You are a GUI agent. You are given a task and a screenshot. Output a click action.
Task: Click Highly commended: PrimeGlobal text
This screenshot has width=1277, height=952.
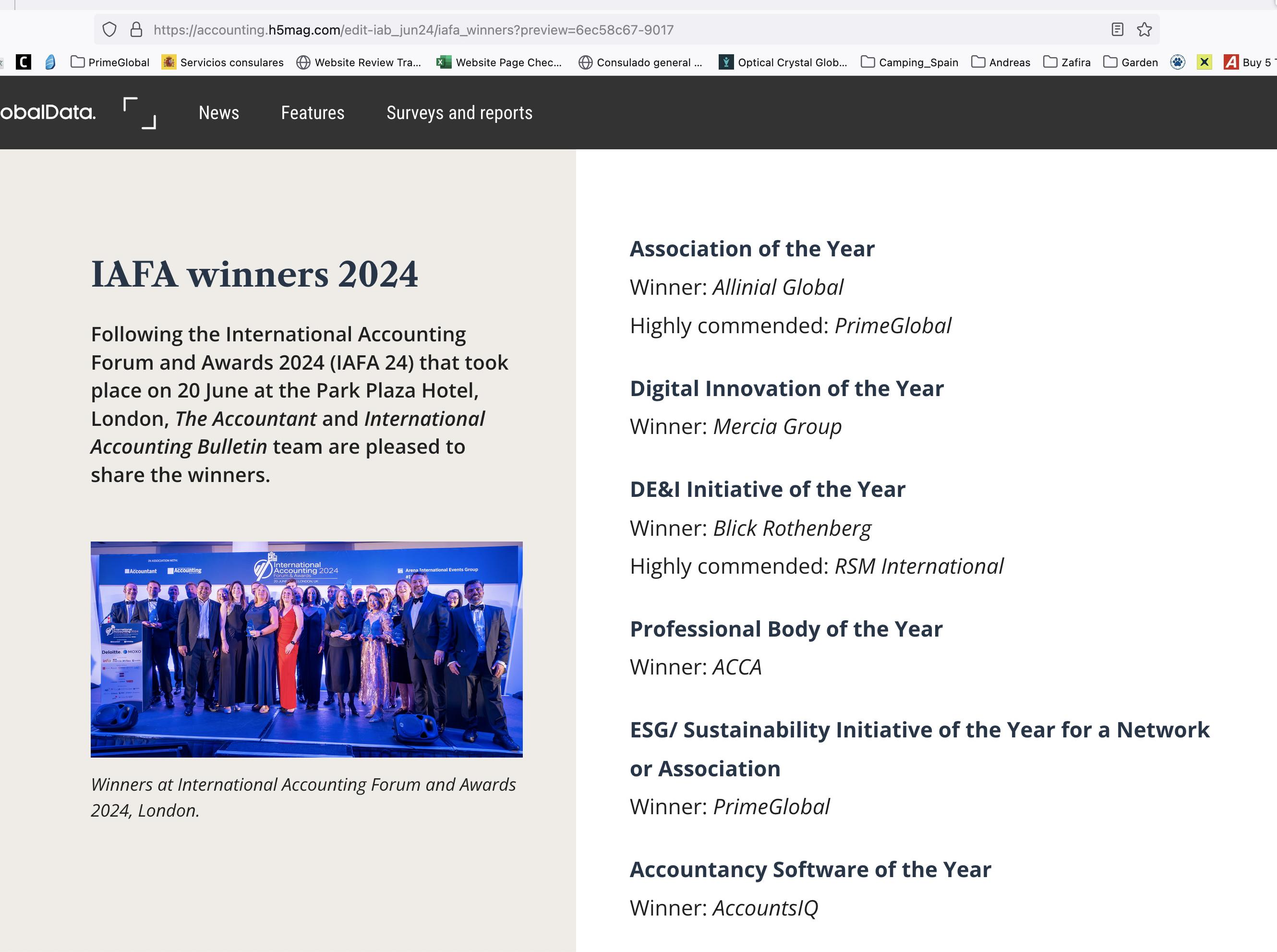pyautogui.click(x=791, y=325)
